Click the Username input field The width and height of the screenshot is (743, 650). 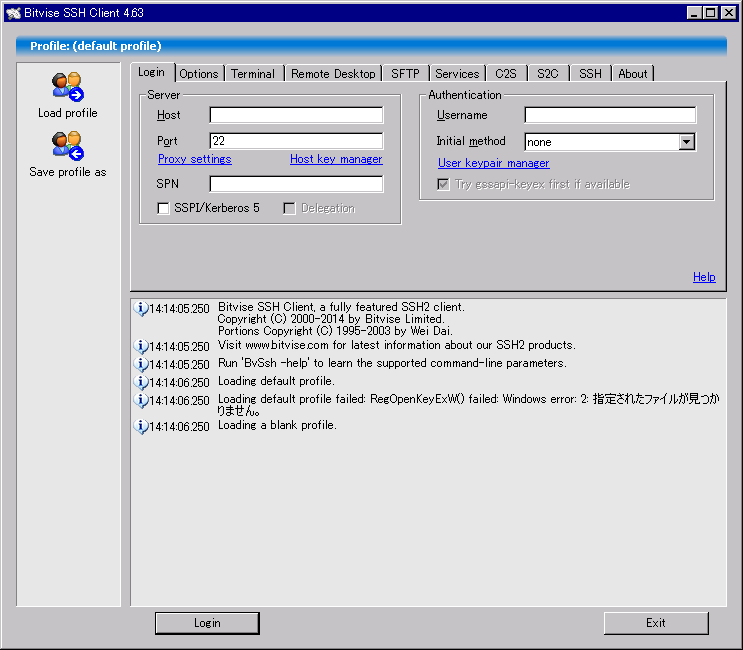pos(610,115)
